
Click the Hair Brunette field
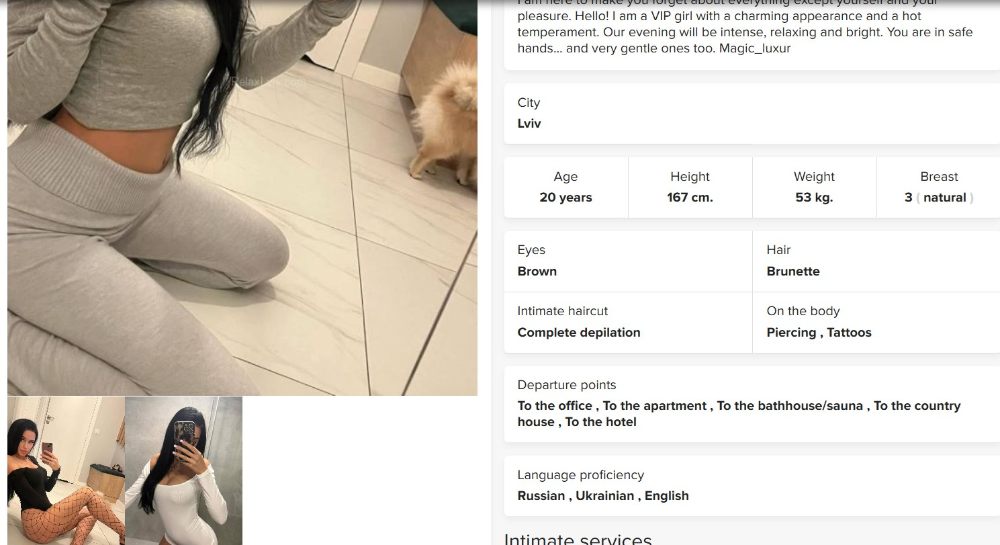pos(876,261)
